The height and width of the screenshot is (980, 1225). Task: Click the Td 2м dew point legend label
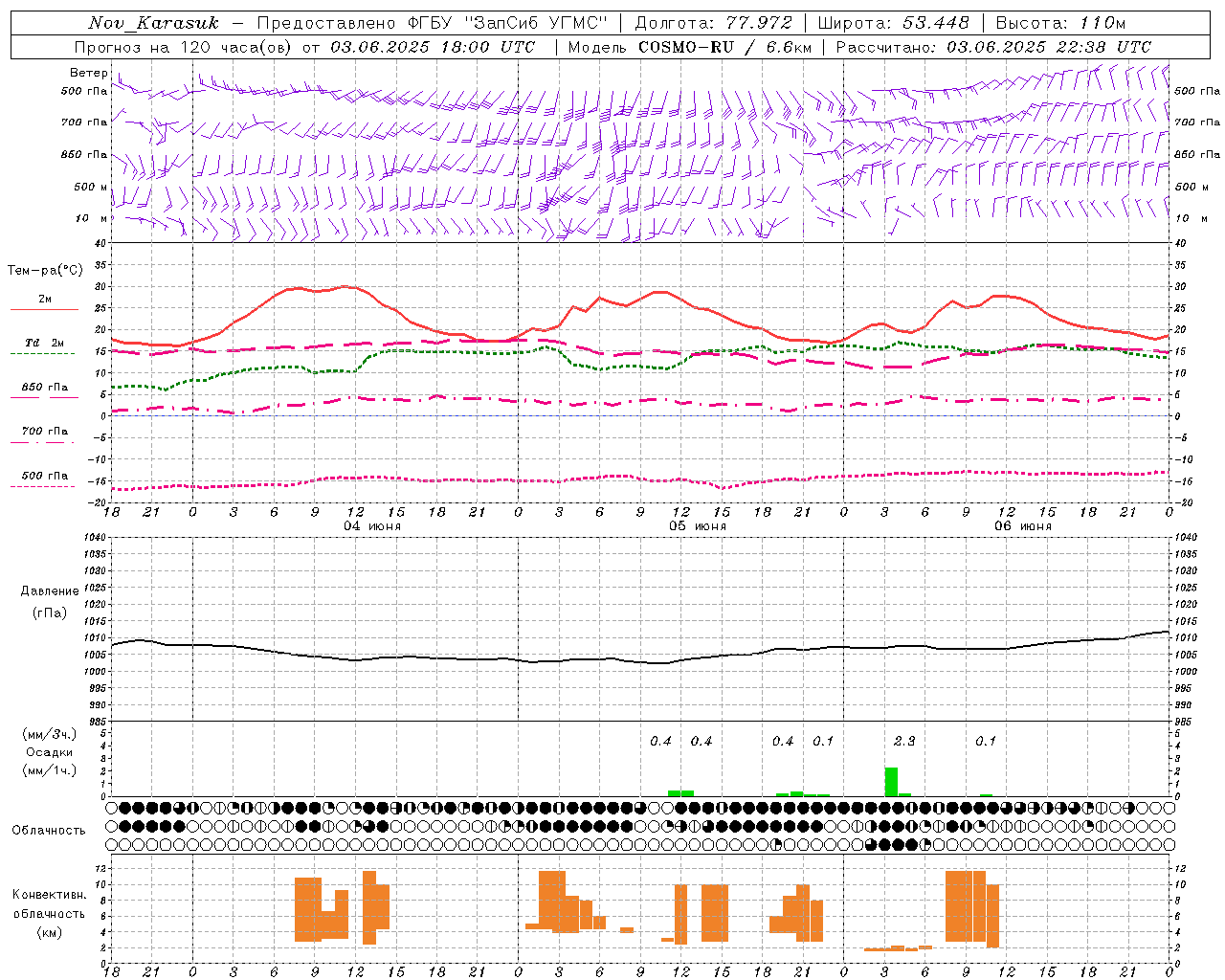point(45,343)
